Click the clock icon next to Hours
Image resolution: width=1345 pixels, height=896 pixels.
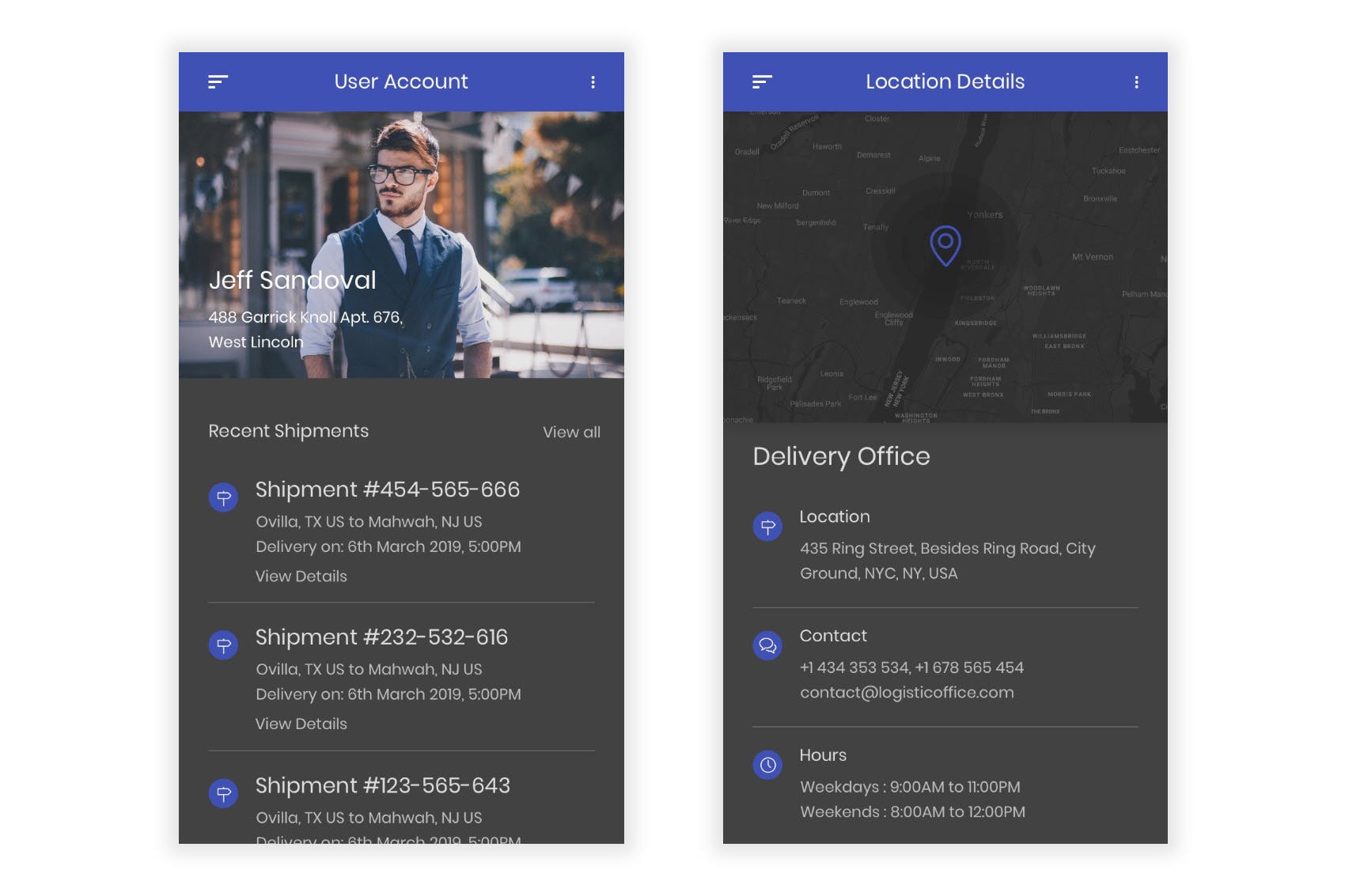(767, 765)
